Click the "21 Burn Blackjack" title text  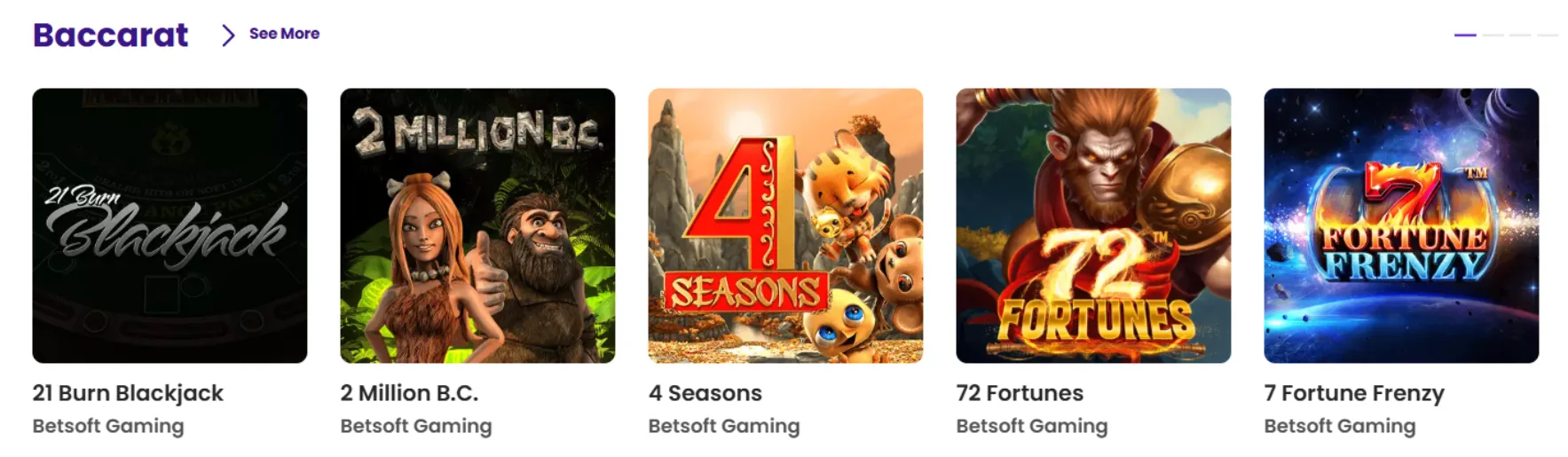click(x=128, y=393)
